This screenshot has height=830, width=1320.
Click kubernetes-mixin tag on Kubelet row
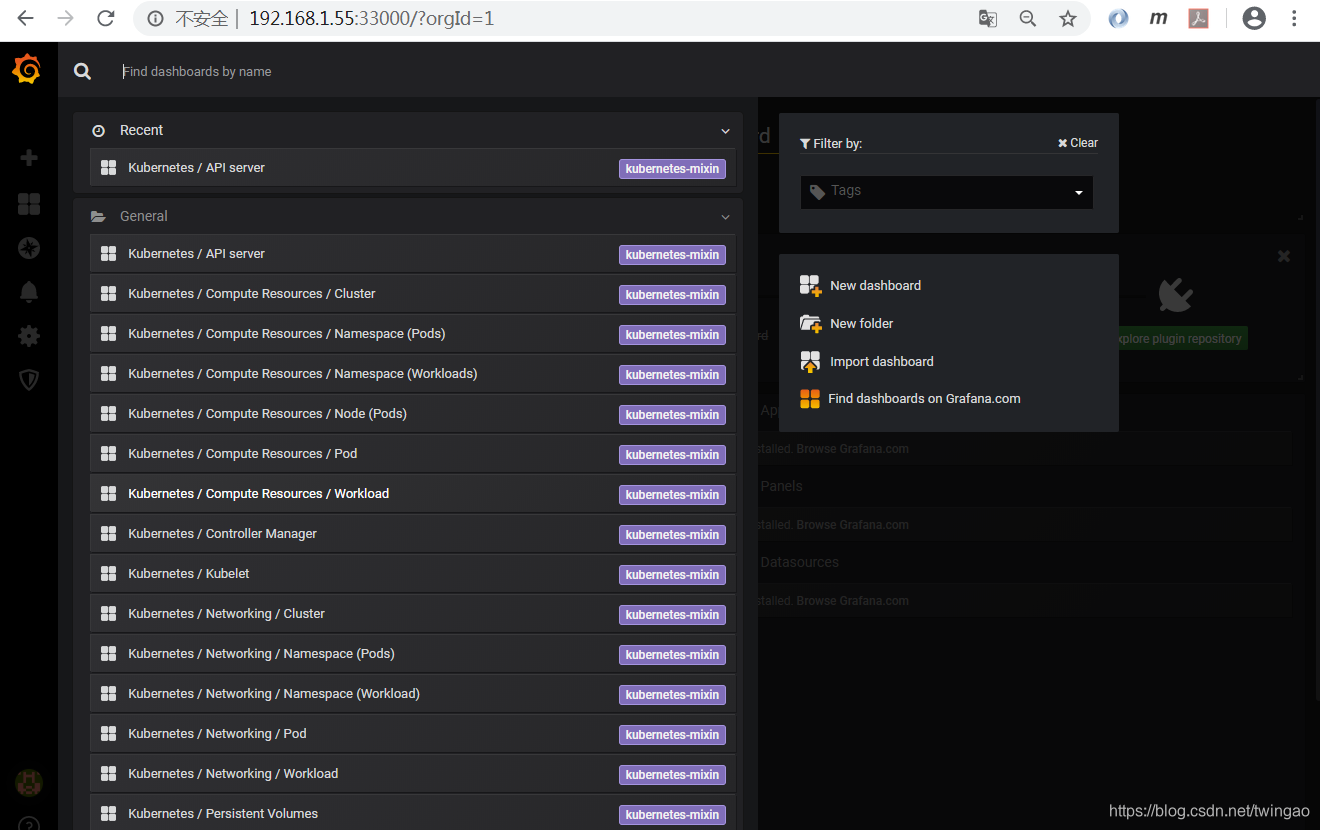672,575
